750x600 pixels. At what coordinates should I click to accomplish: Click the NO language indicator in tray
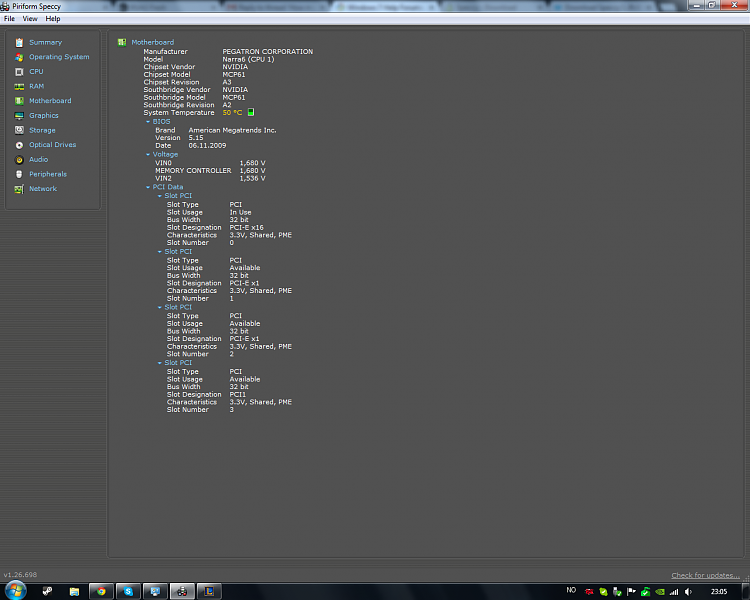point(571,590)
